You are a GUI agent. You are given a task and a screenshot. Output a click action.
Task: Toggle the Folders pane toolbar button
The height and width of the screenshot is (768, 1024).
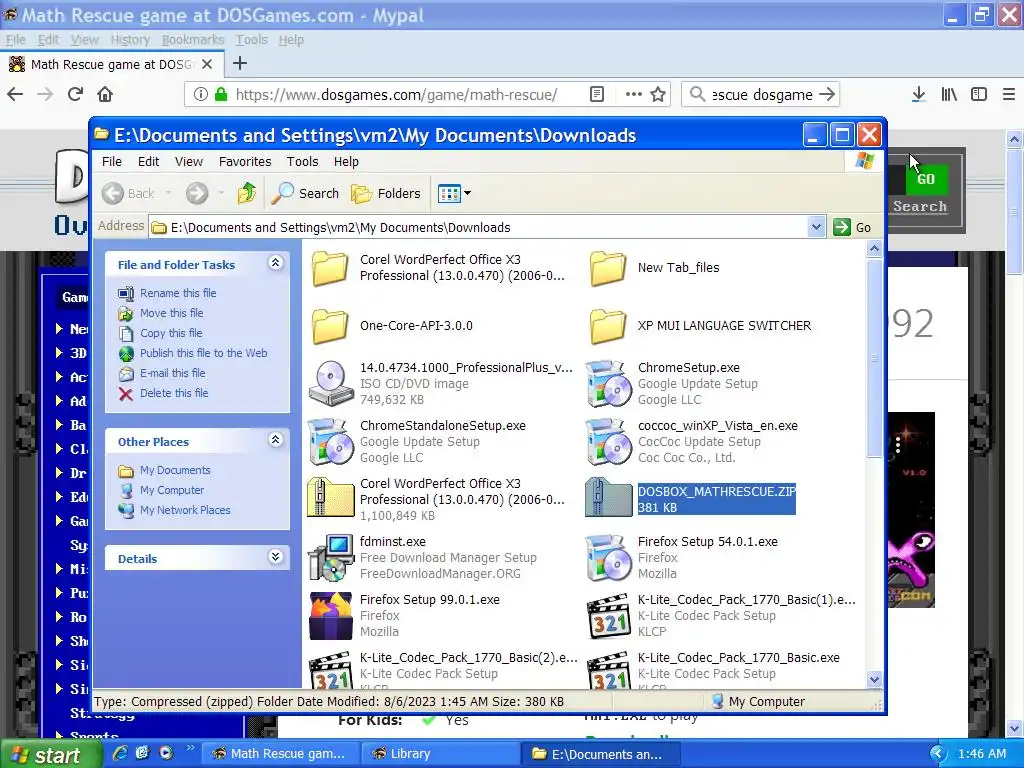(x=386, y=193)
